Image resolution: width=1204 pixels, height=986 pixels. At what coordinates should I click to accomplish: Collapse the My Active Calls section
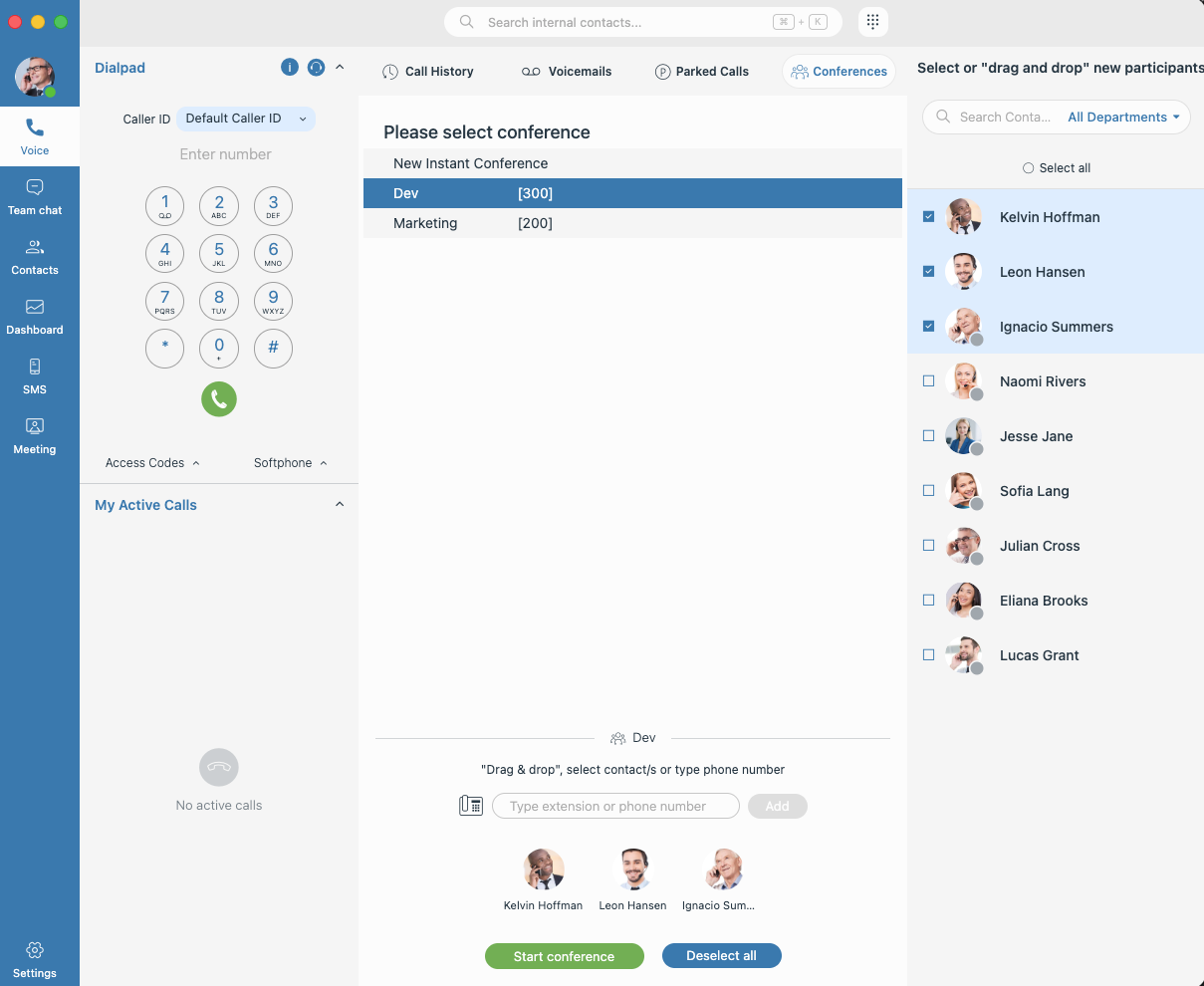coord(340,505)
